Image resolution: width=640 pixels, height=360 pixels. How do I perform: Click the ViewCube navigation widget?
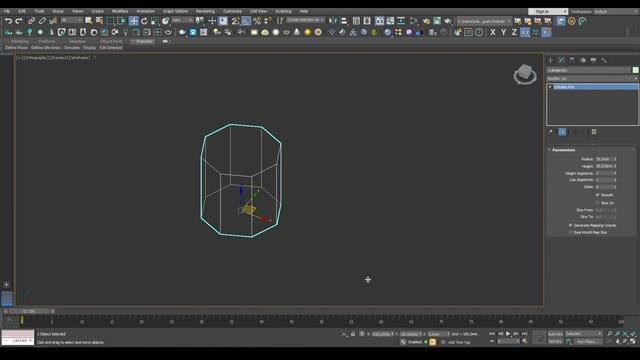525,74
